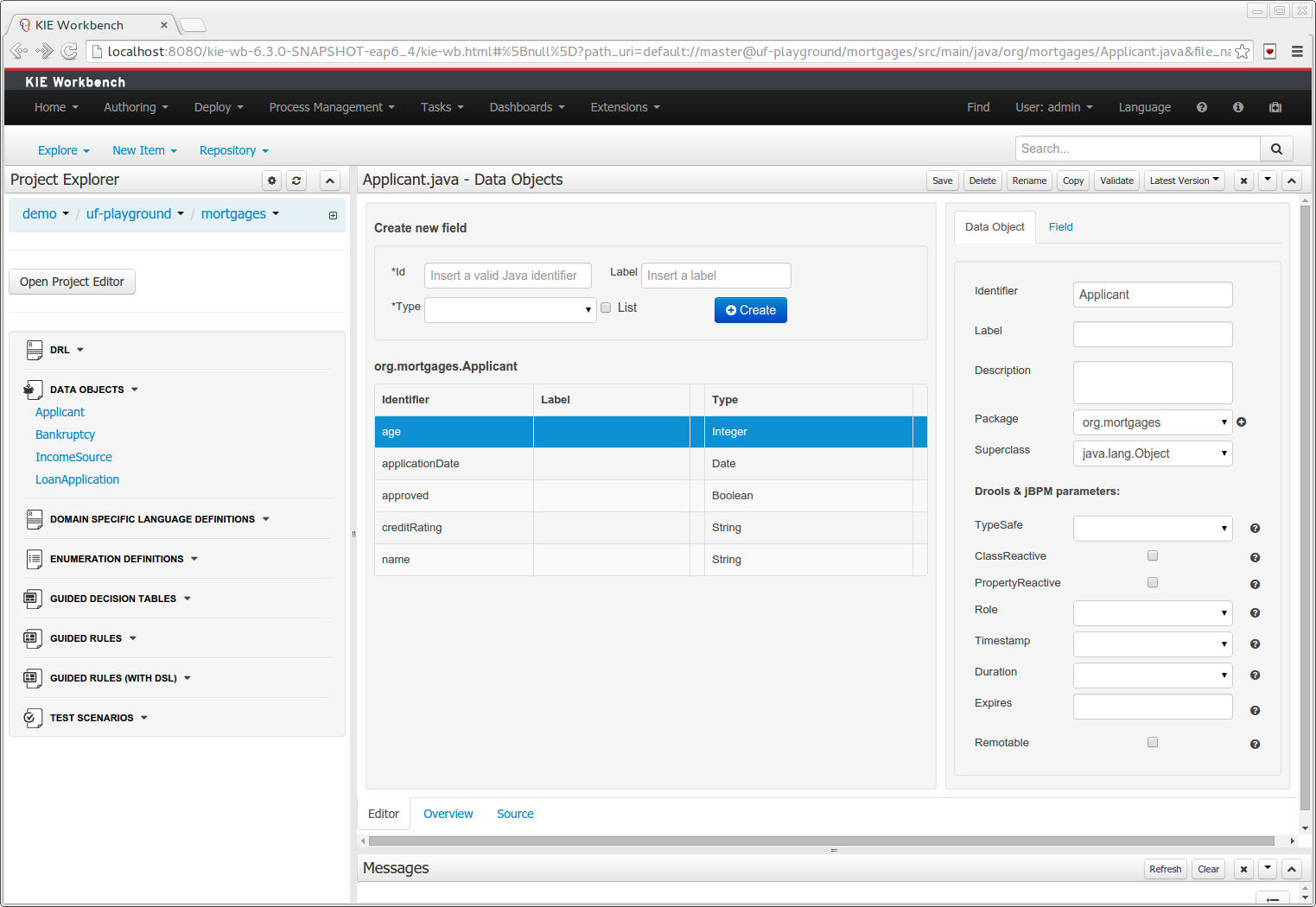Click the Create button
The height and width of the screenshot is (907, 1316).
750,310
